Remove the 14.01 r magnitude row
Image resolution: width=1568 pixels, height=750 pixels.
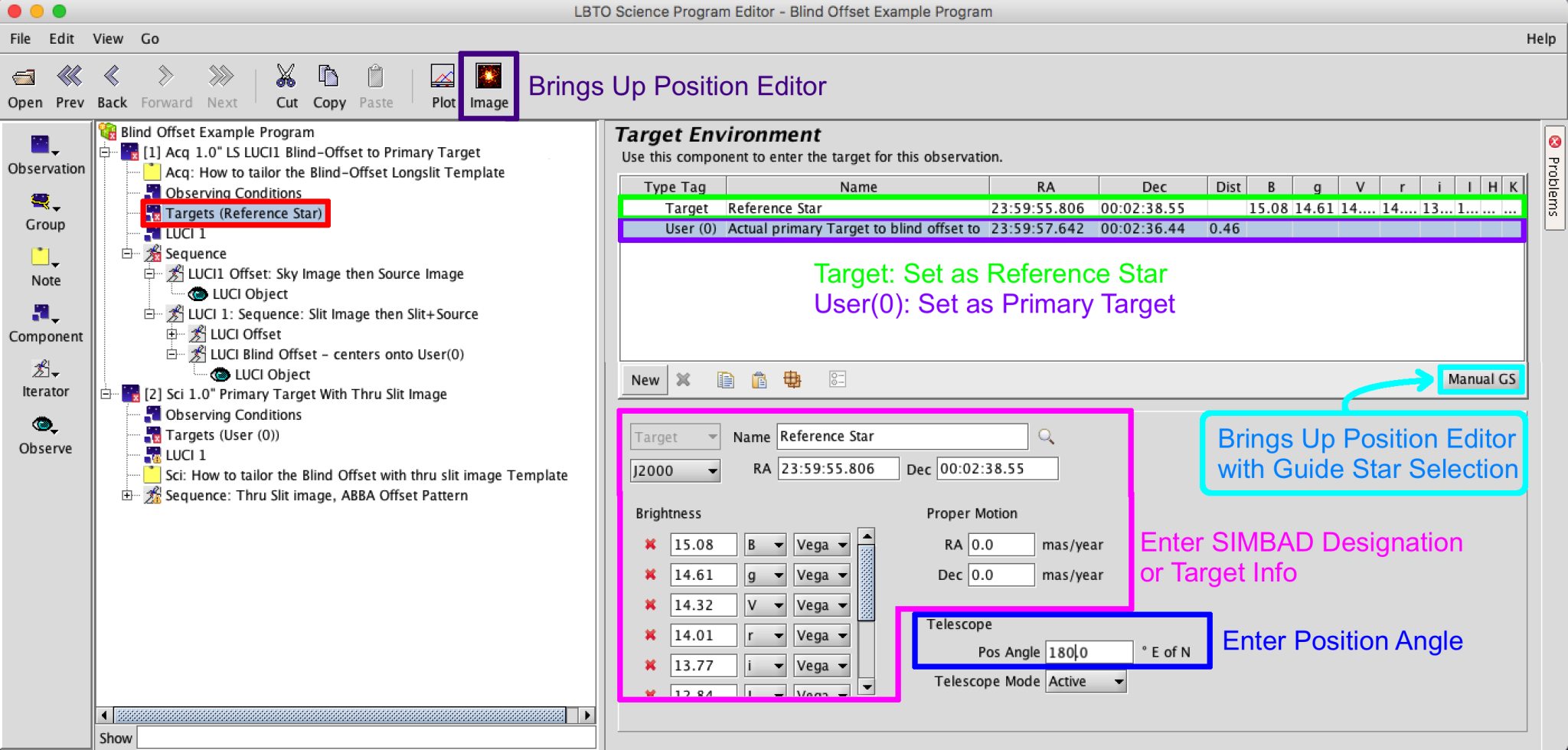coord(650,635)
